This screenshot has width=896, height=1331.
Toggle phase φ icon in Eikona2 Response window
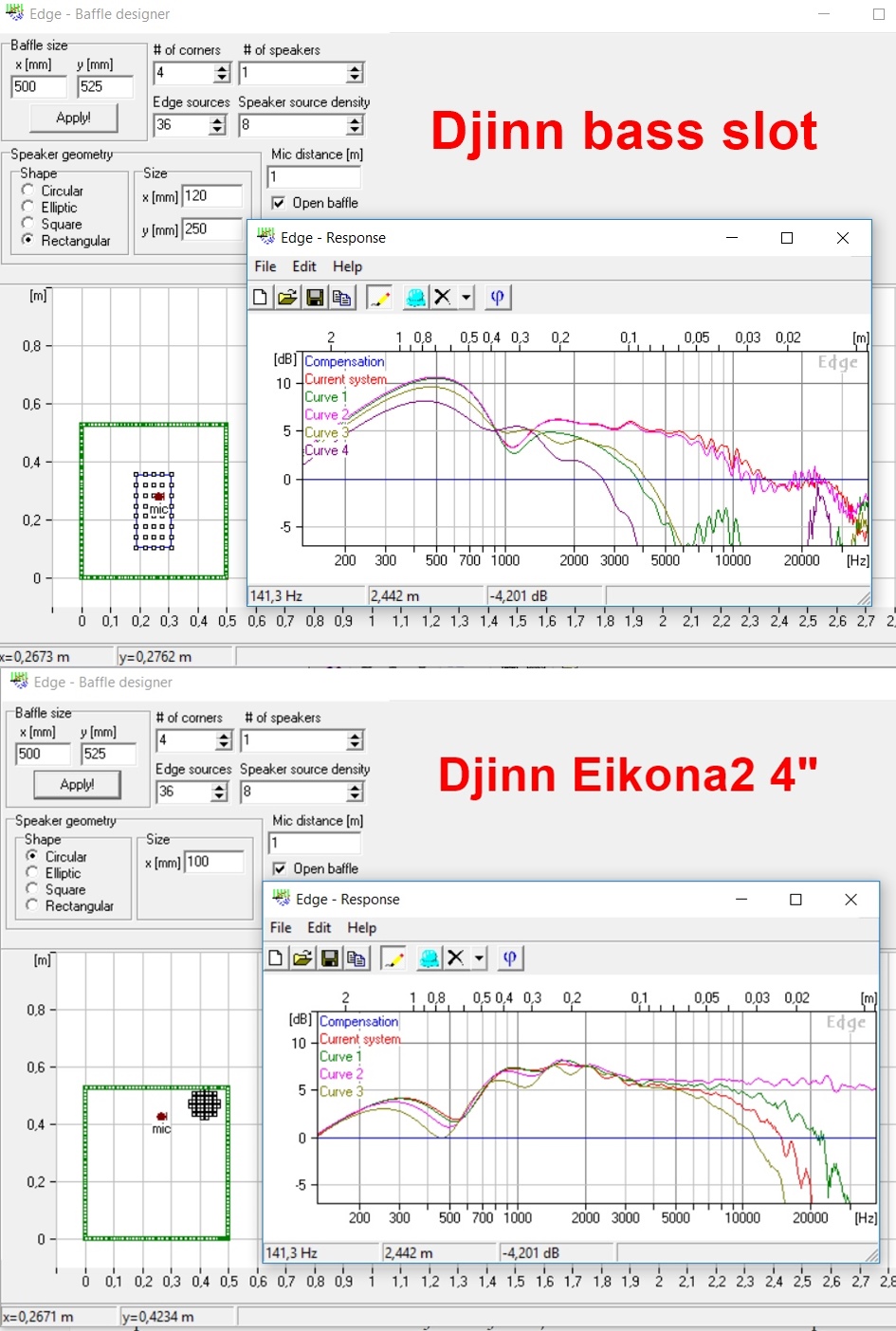(x=510, y=958)
